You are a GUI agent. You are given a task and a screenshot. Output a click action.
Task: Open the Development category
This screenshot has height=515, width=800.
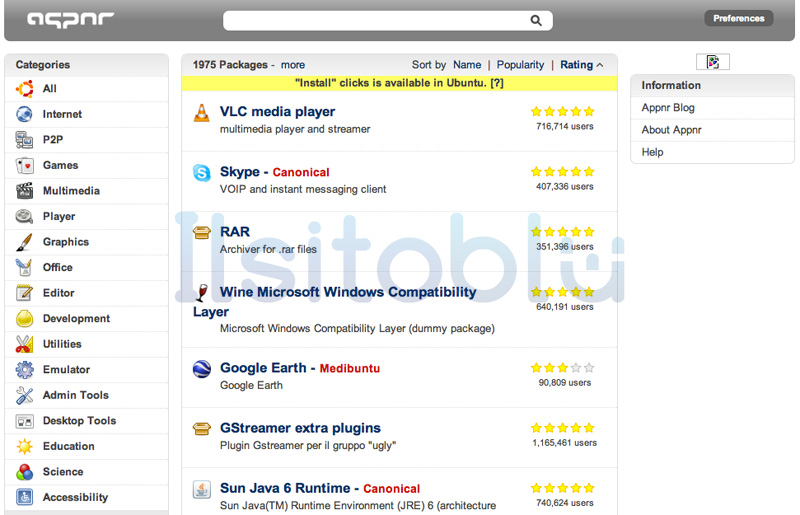(x=76, y=319)
